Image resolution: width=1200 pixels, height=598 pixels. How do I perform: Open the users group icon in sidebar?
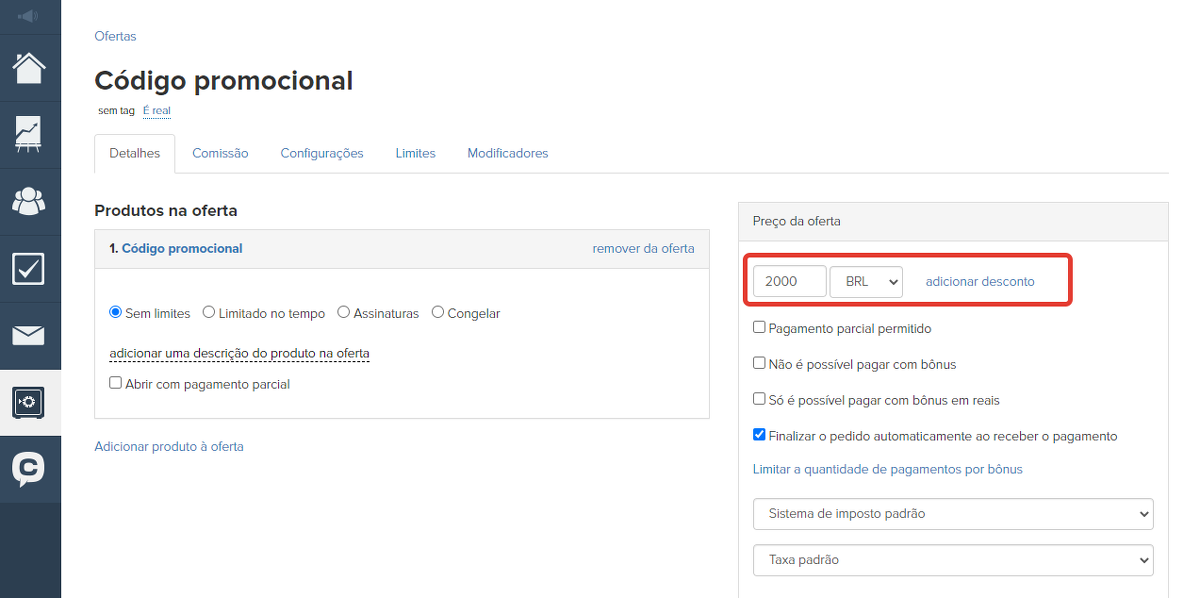click(x=29, y=201)
